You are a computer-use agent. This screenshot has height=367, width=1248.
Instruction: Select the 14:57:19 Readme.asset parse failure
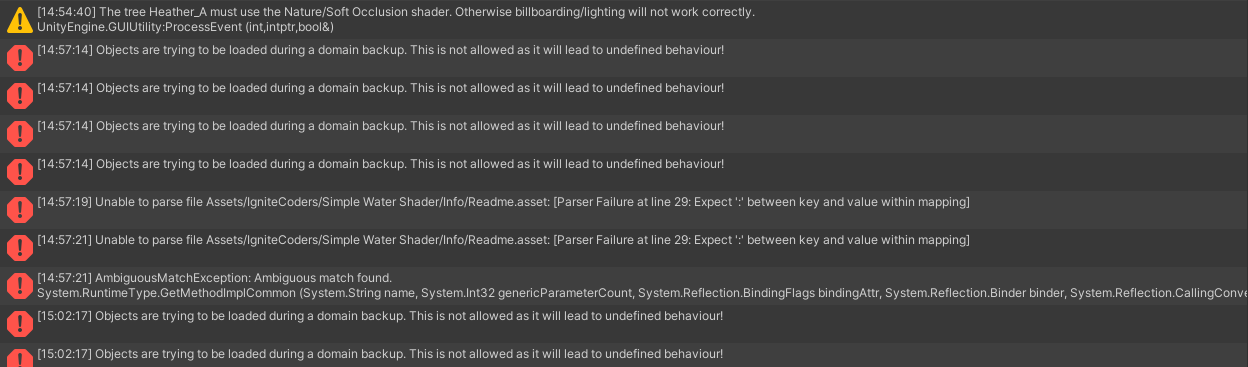[x=624, y=209]
